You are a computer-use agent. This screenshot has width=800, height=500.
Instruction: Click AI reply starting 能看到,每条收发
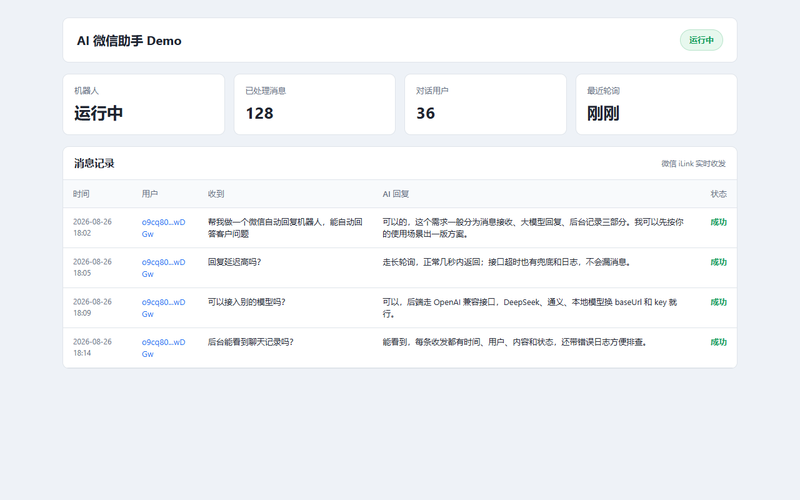pyautogui.click(x=515, y=342)
